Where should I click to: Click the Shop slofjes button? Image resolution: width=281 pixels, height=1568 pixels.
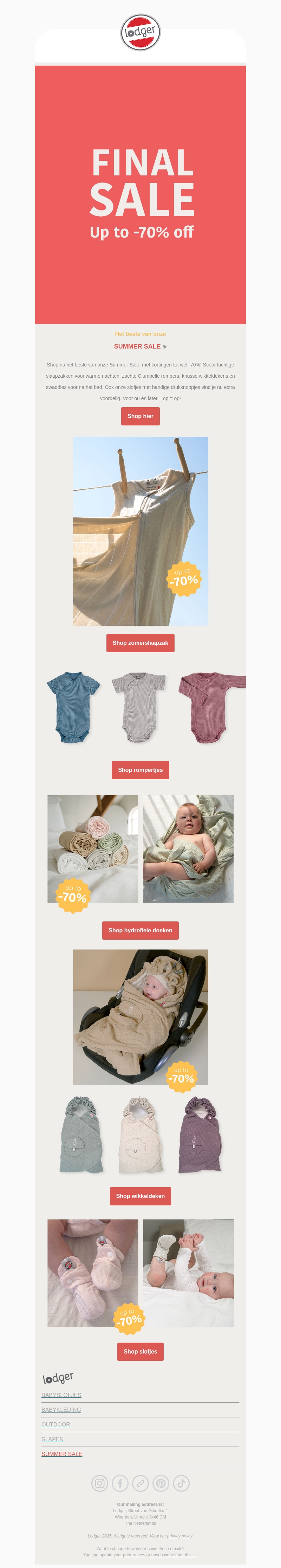[x=140, y=1351]
